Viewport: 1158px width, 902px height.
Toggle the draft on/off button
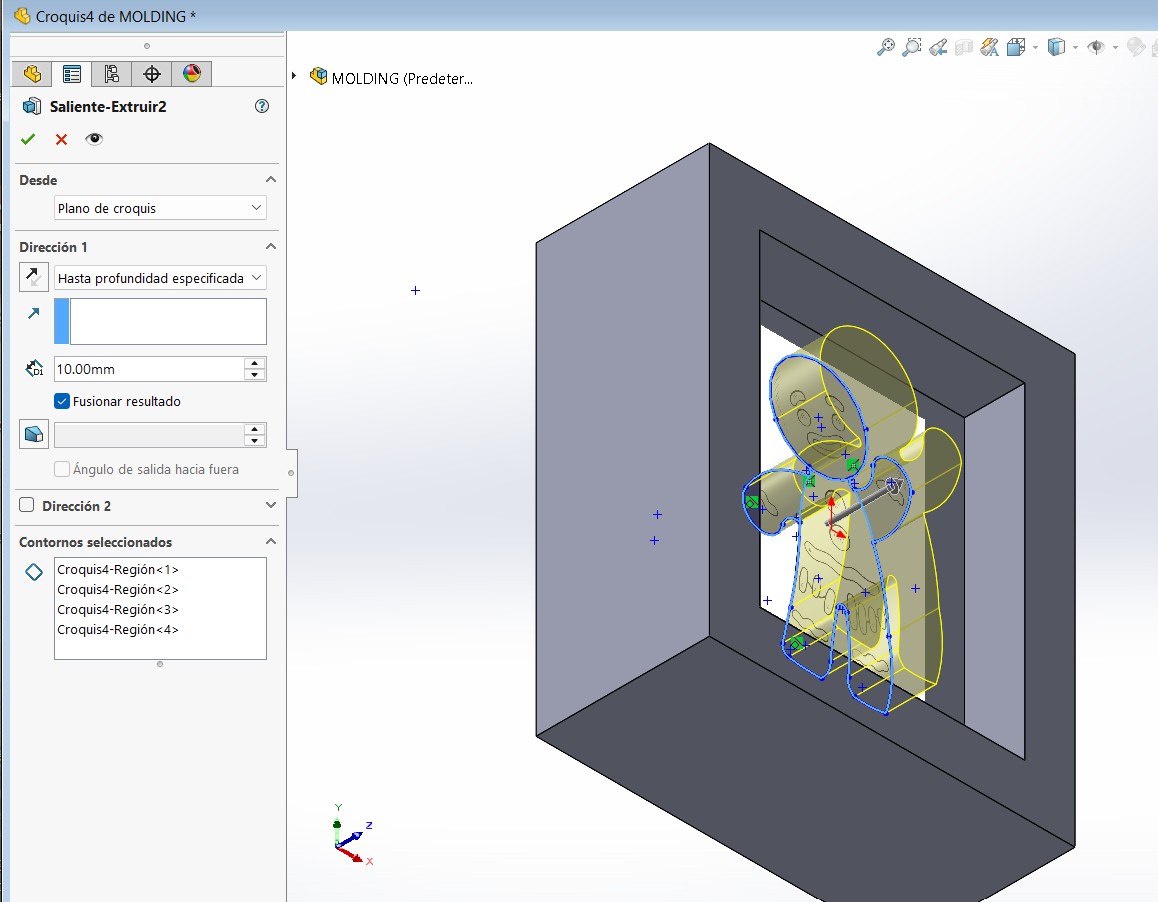pos(33,434)
